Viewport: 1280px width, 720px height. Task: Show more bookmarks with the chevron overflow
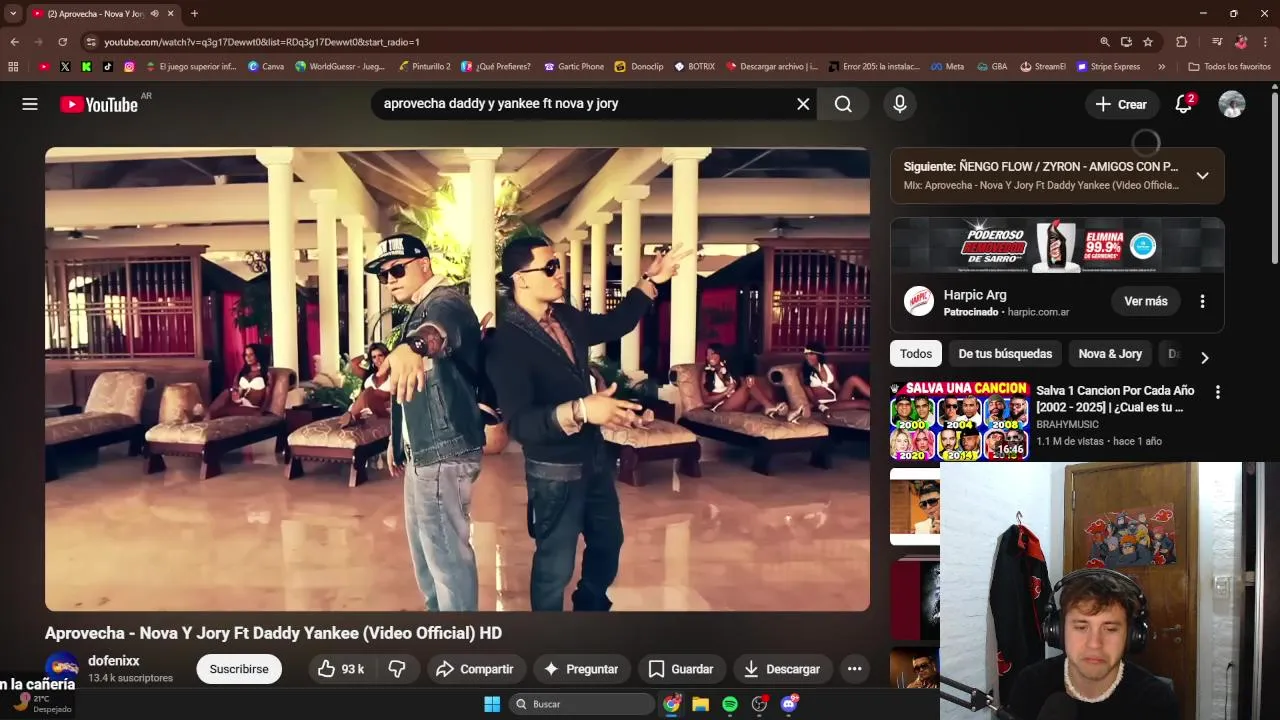(1161, 67)
